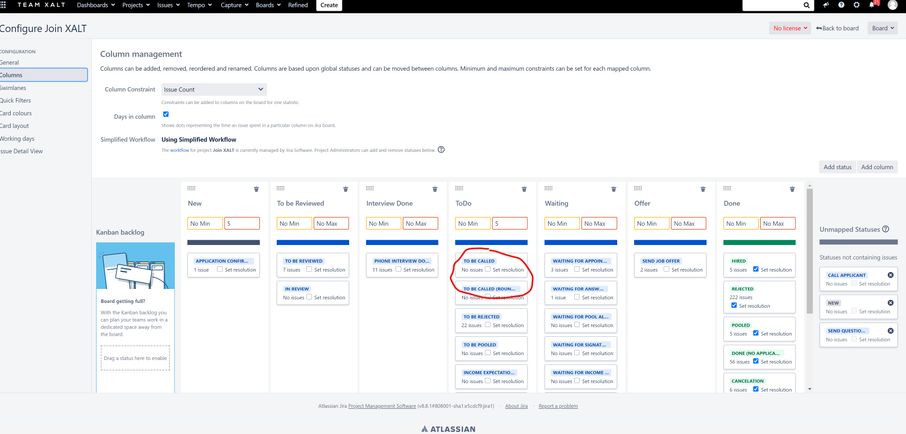Screen dimensions: 906x434
Task: Delete the Done column with trash icon
Action: (x=792, y=189)
